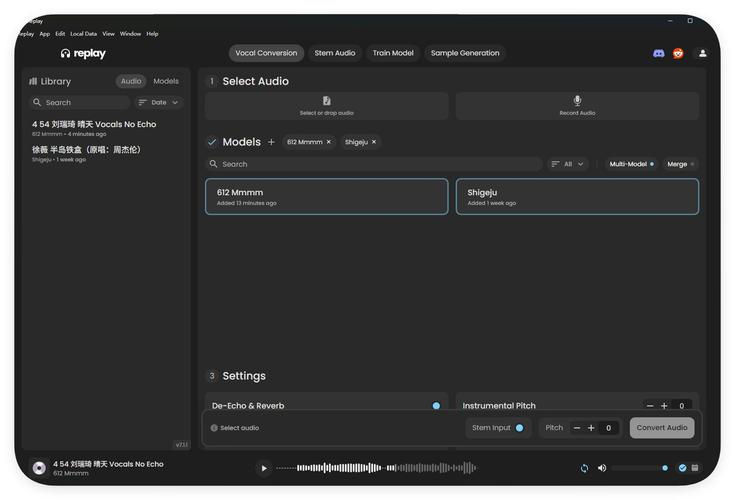Screen dimensions: 735x500
Task: Click the Select Audio section heading
Action: tap(255, 81)
